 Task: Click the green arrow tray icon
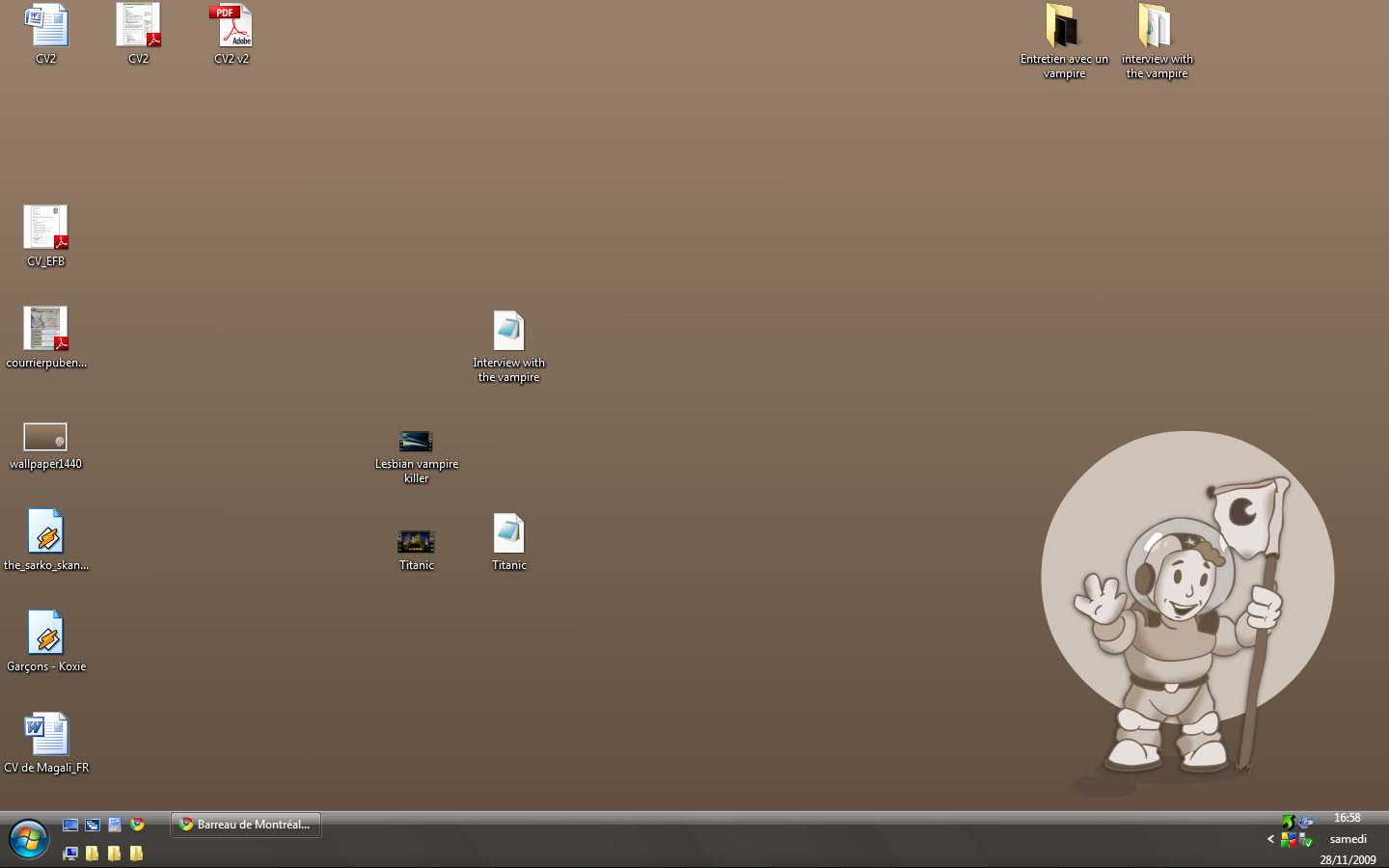pyautogui.click(x=1288, y=823)
